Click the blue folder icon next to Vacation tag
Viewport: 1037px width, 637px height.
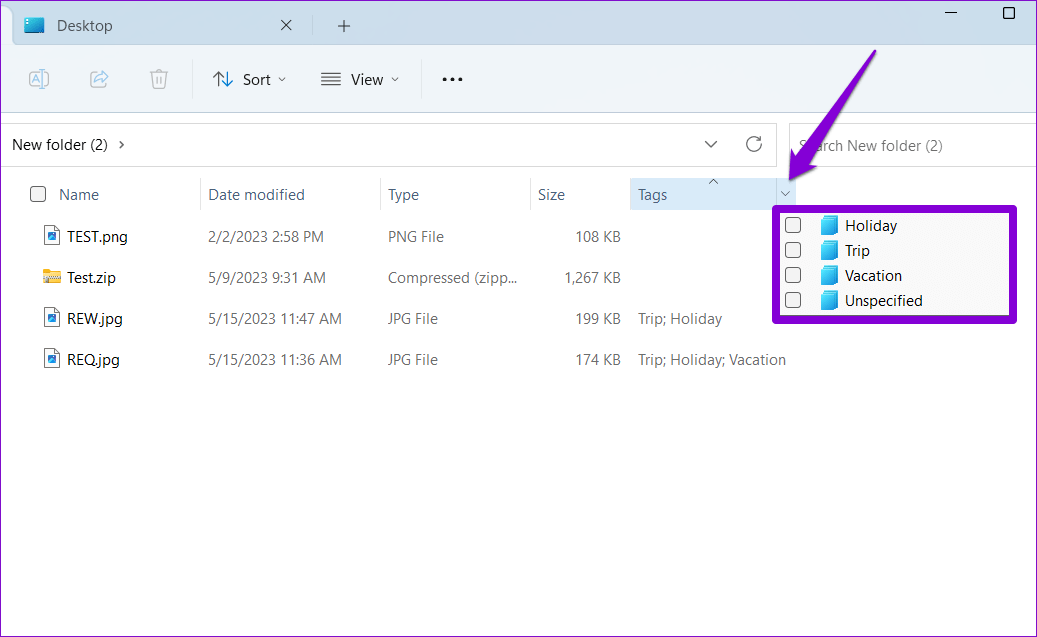coord(829,275)
